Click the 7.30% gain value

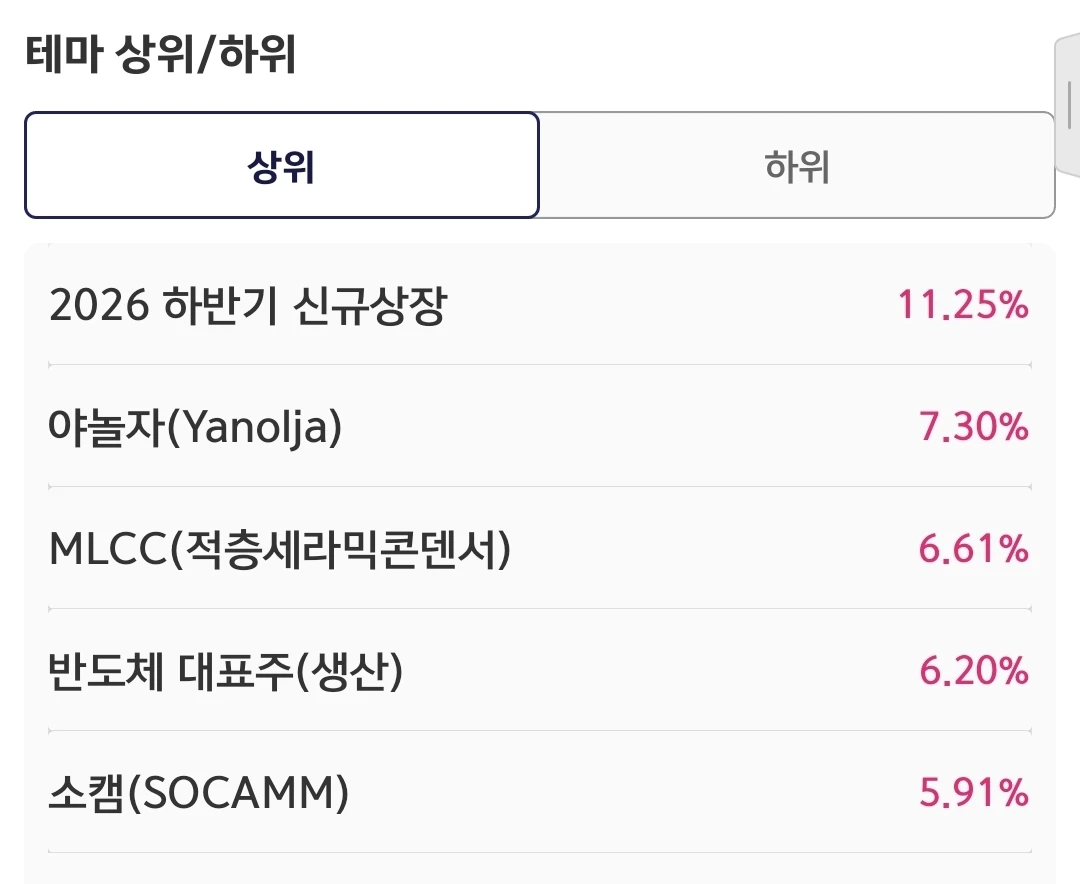coord(973,426)
